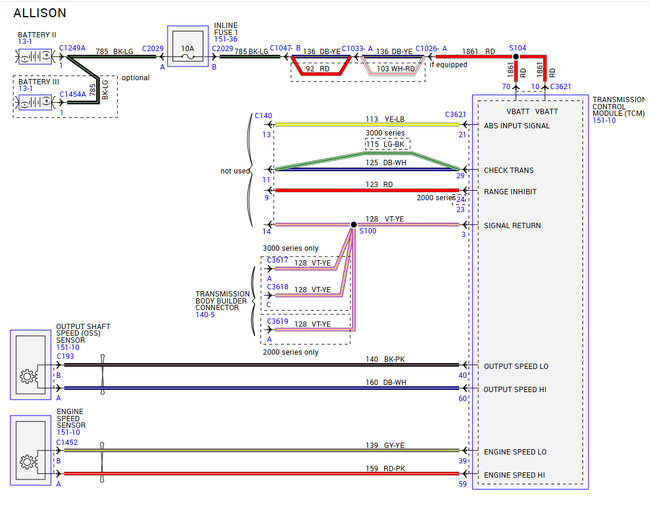Click the C2029 label at fuse pin B

(222, 49)
